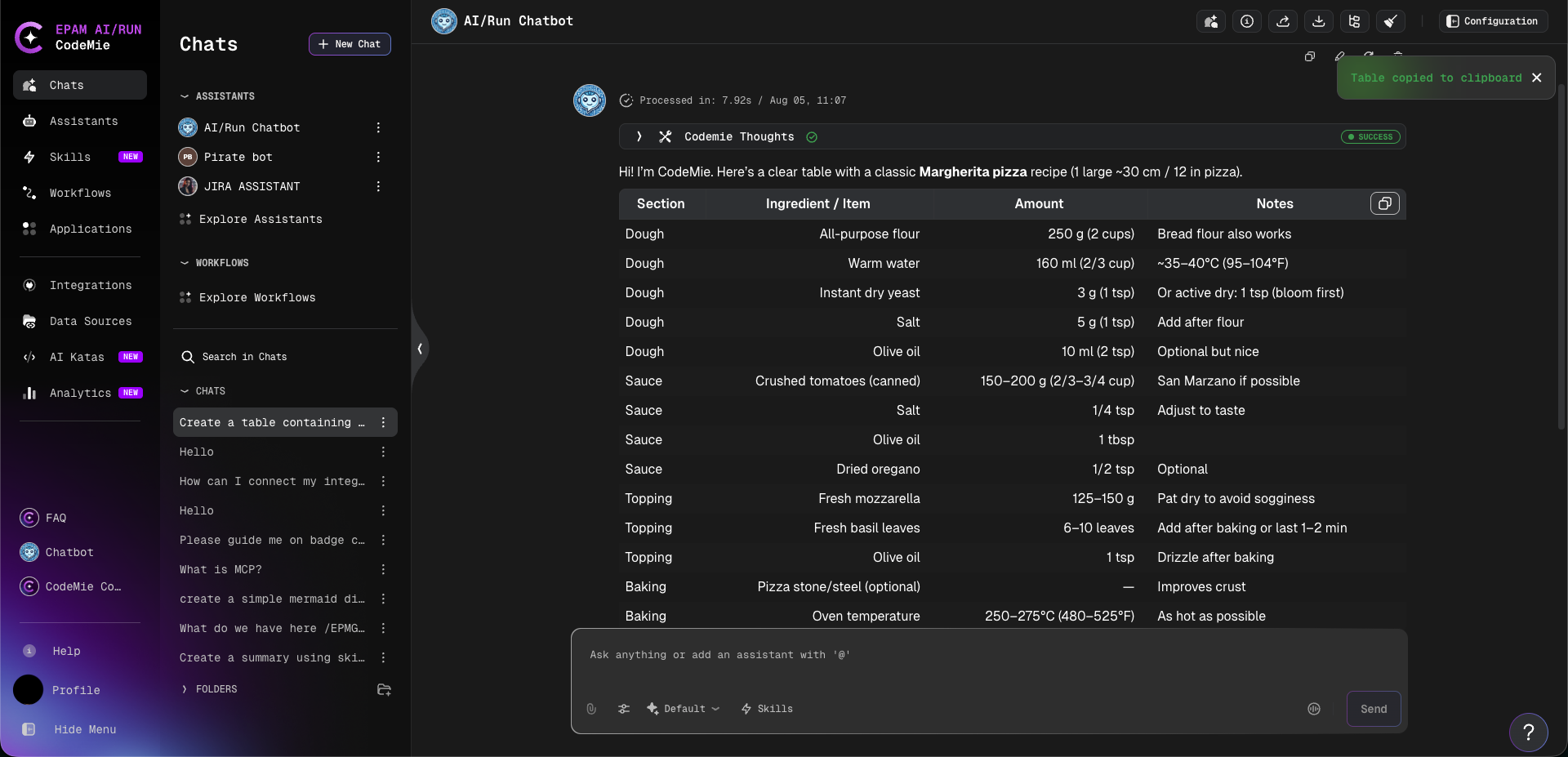
Task: Click the export download icon in top toolbar
Action: [1319, 21]
